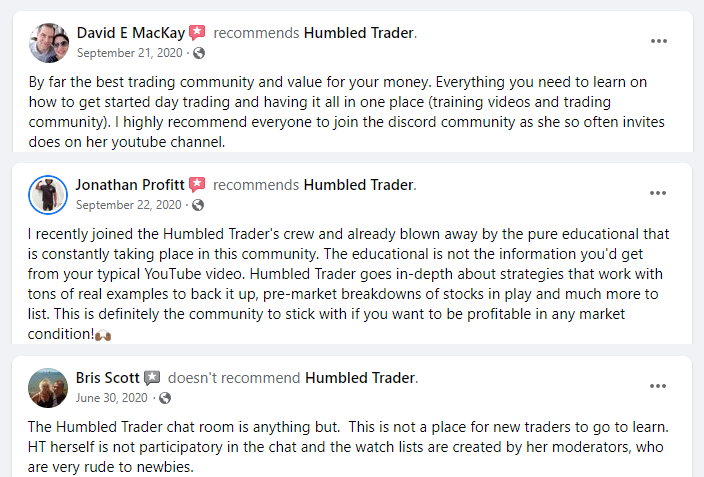
Task: Click the September 21, 2020 timestamp
Action: 130,53
